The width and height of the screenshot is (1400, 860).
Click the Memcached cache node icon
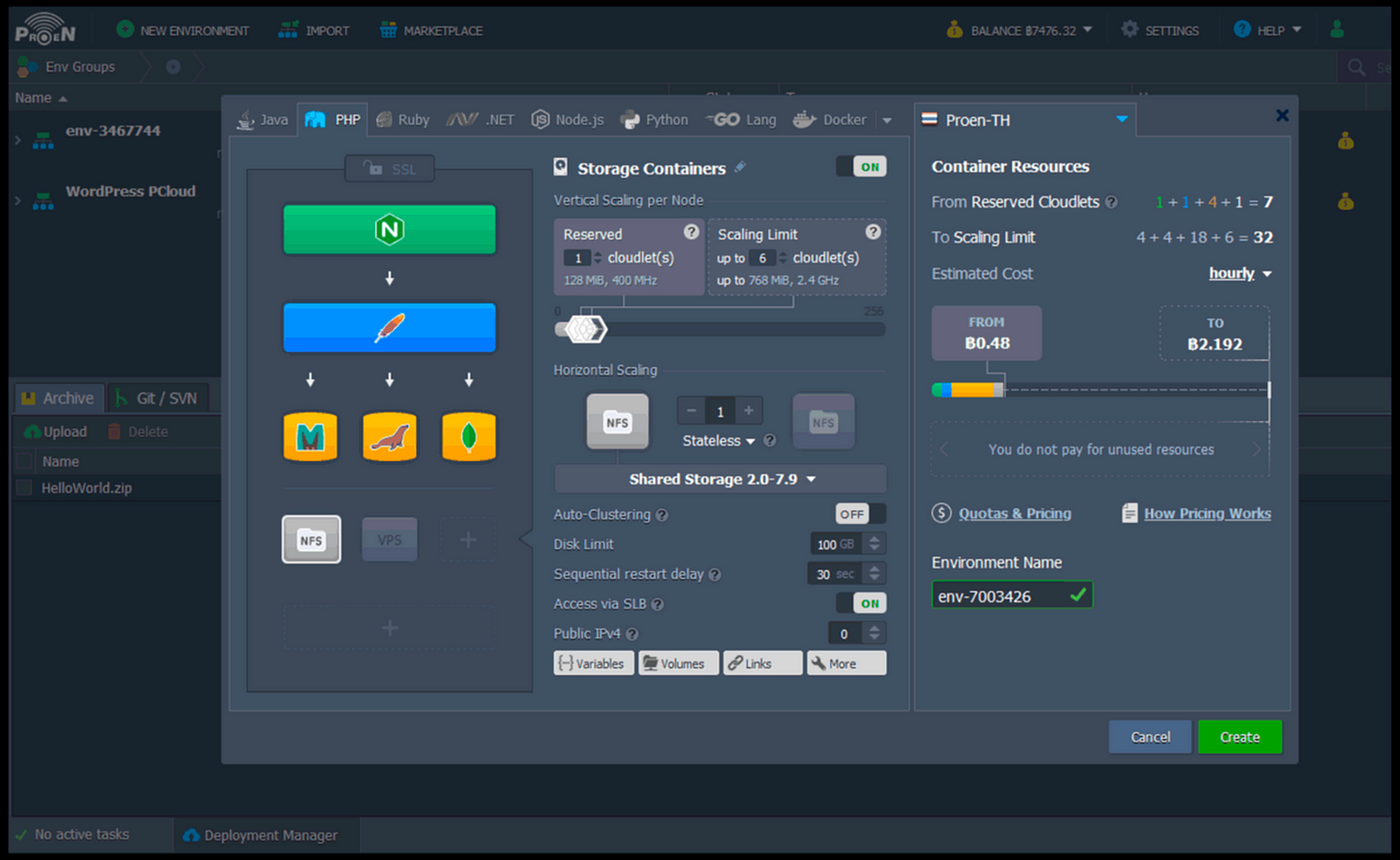click(x=310, y=437)
